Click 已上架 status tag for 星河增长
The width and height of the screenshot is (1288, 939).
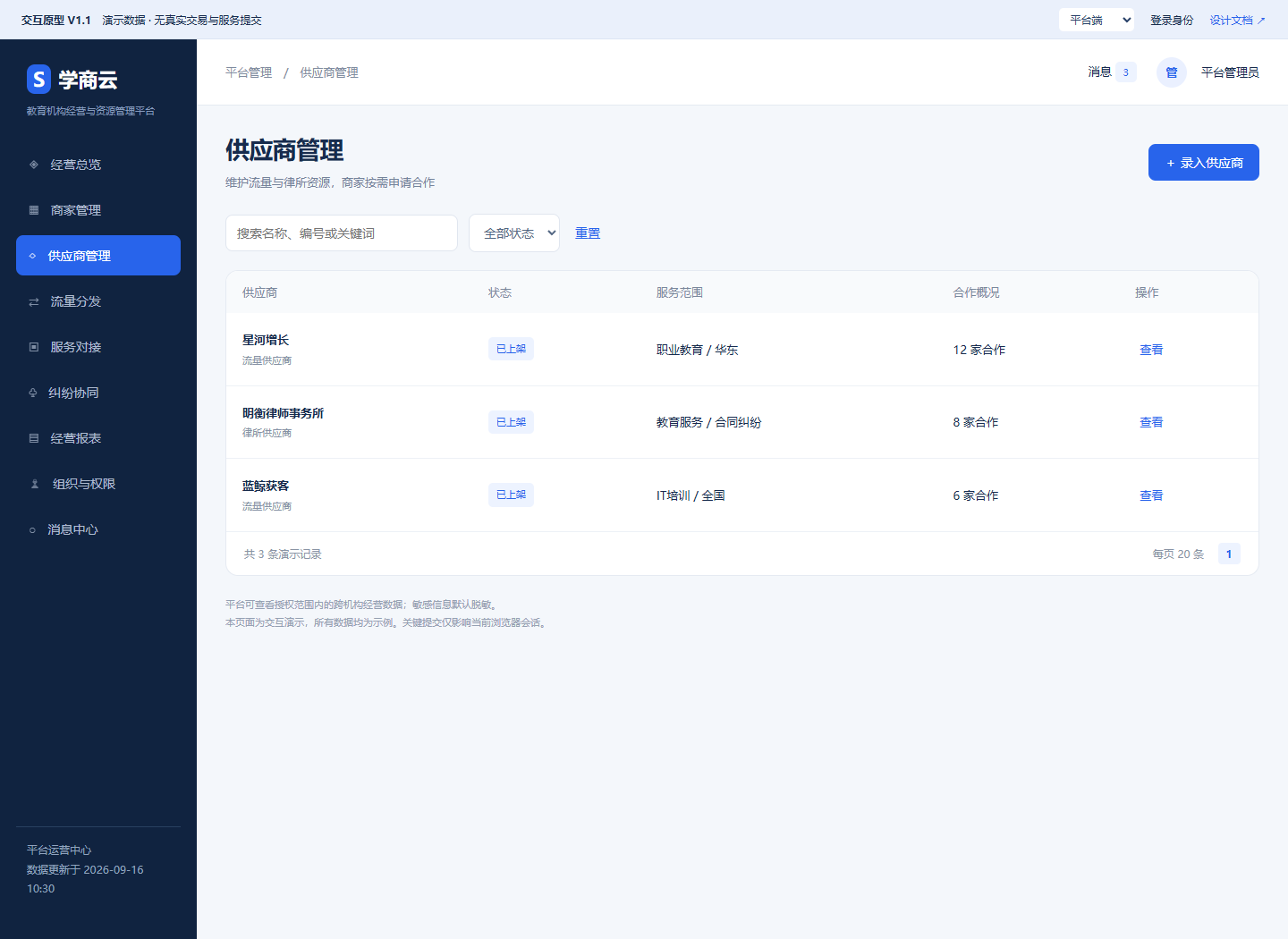(511, 349)
